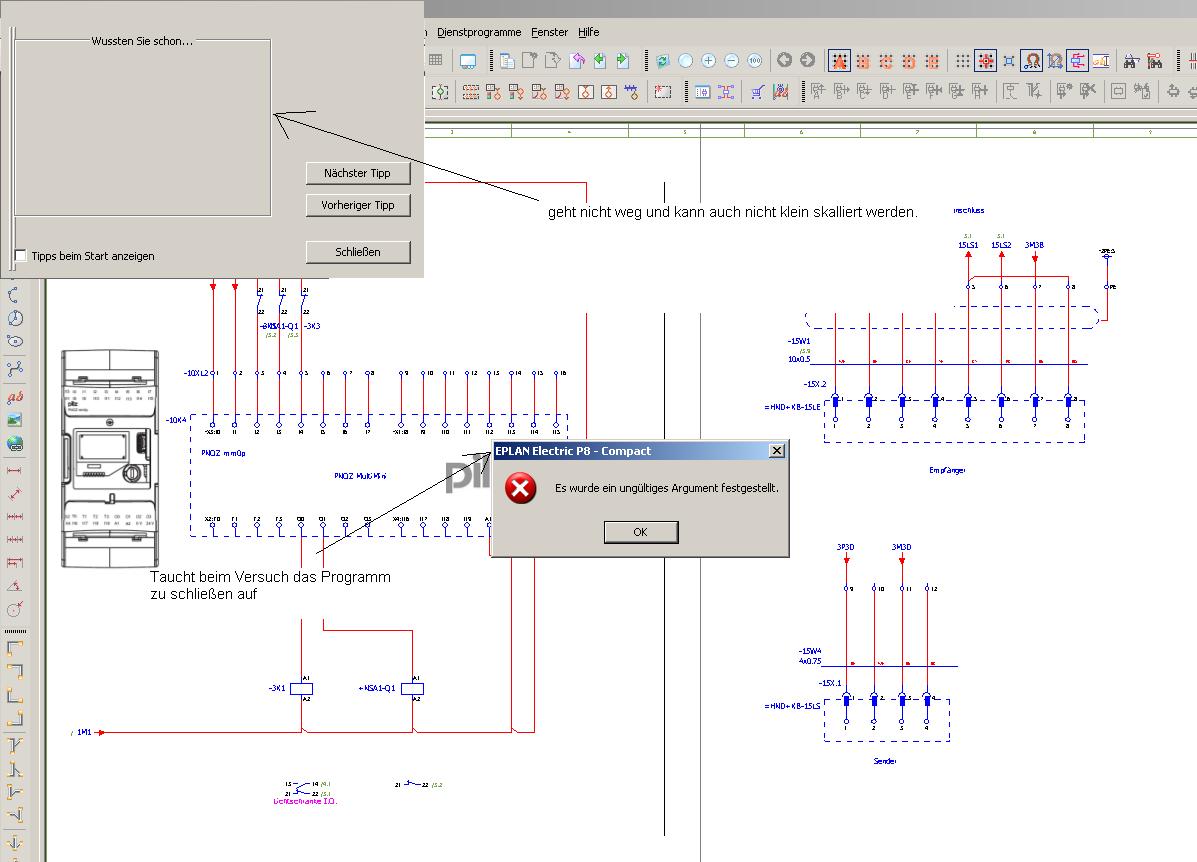Image resolution: width=1197 pixels, height=862 pixels.
Task: Click the back navigation arrow icon
Action: pyautogui.click(x=784, y=60)
